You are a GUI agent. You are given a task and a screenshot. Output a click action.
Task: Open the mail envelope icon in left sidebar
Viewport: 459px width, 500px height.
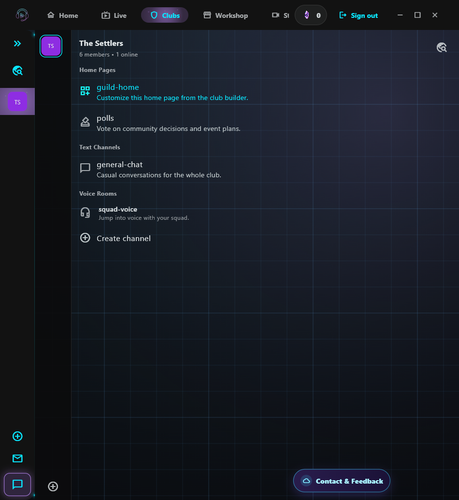(17, 458)
